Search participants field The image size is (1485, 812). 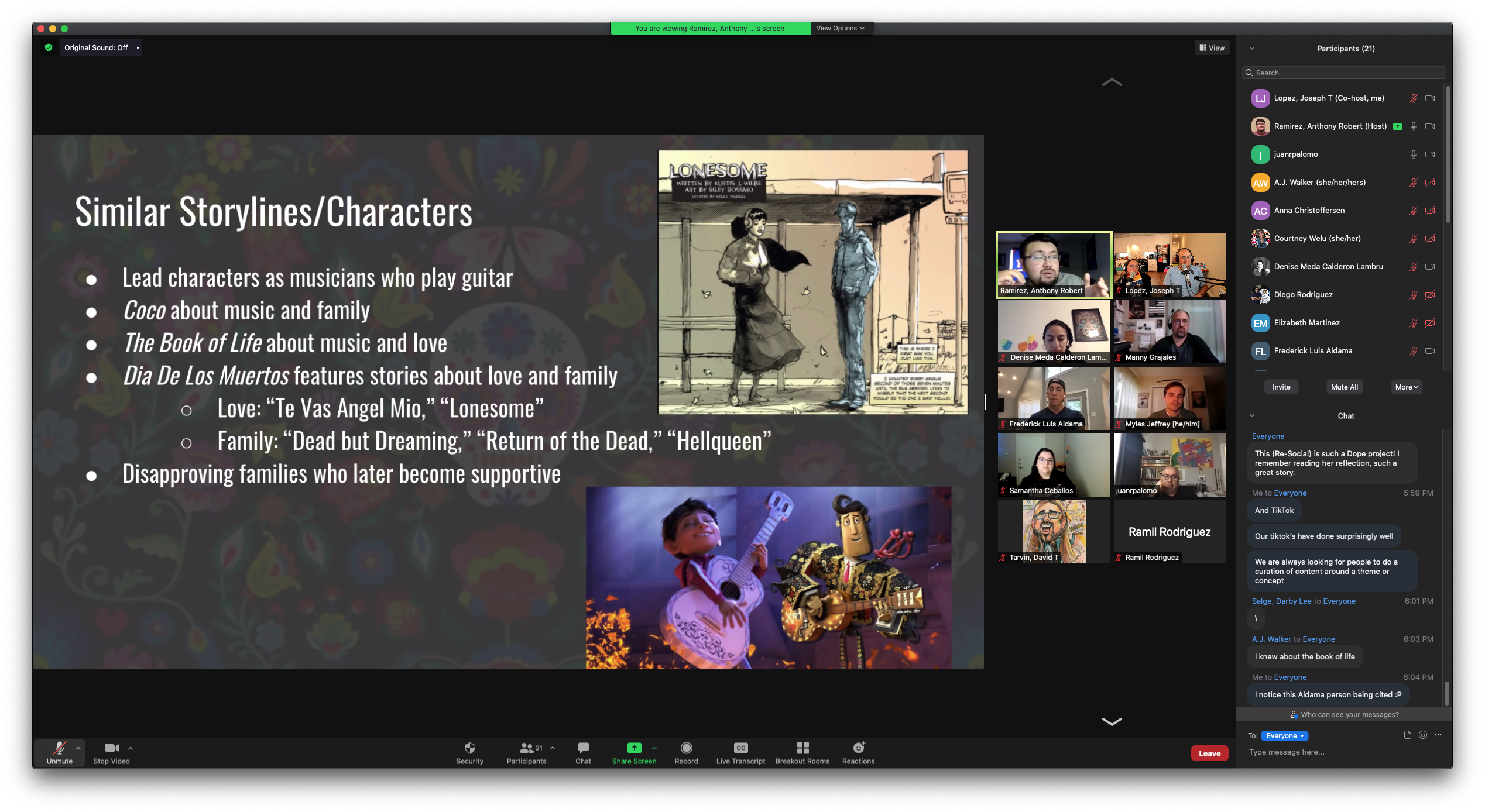pyautogui.click(x=1345, y=73)
